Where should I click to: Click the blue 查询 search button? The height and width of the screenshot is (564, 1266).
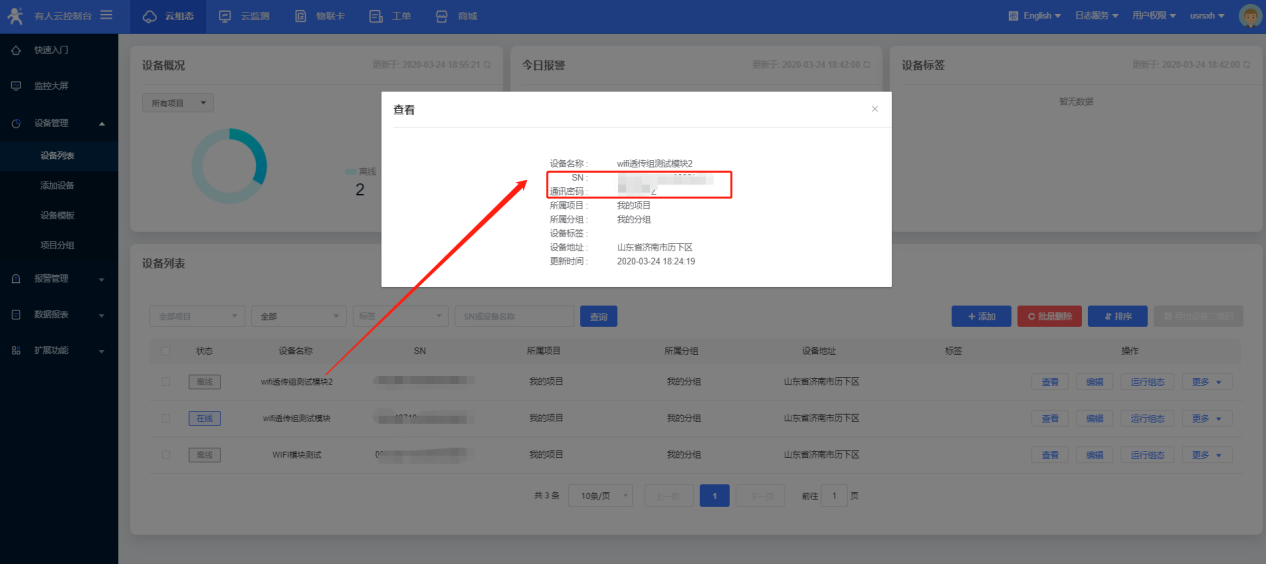(598, 316)
